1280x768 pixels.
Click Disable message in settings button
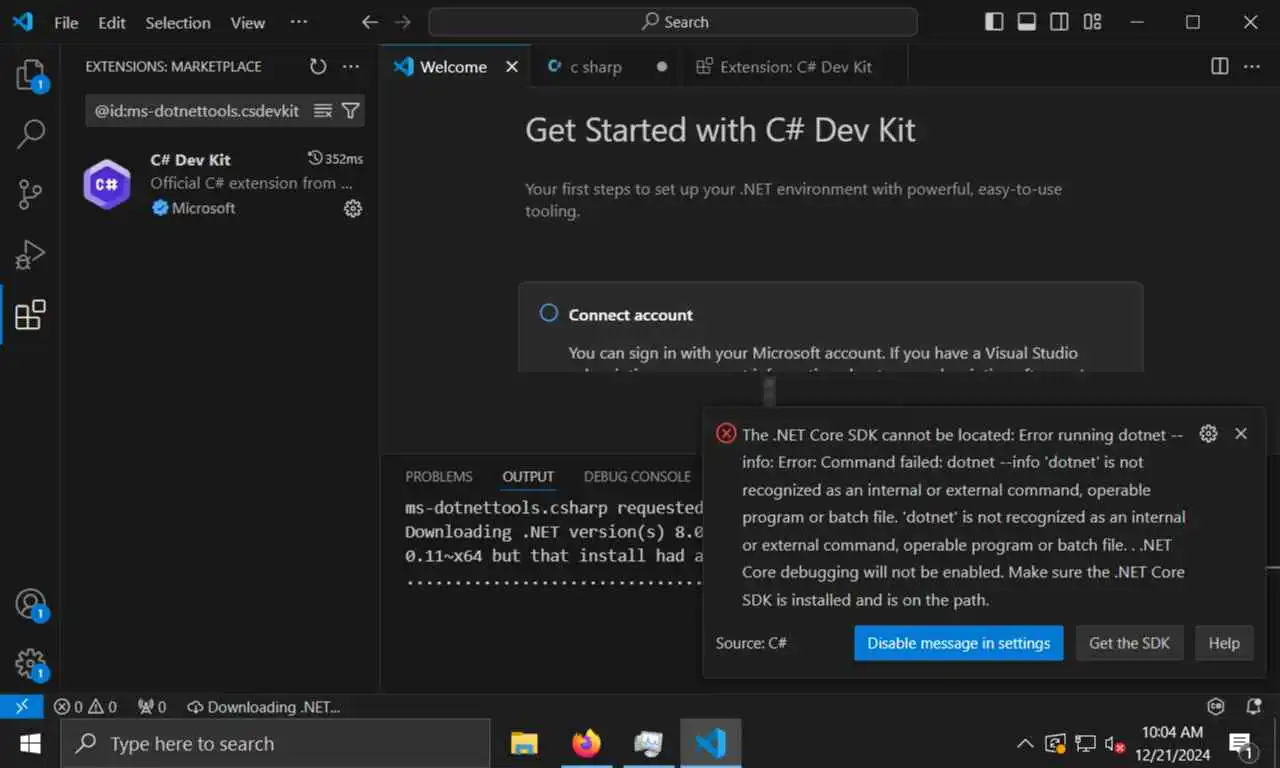(x=959, y=643)
